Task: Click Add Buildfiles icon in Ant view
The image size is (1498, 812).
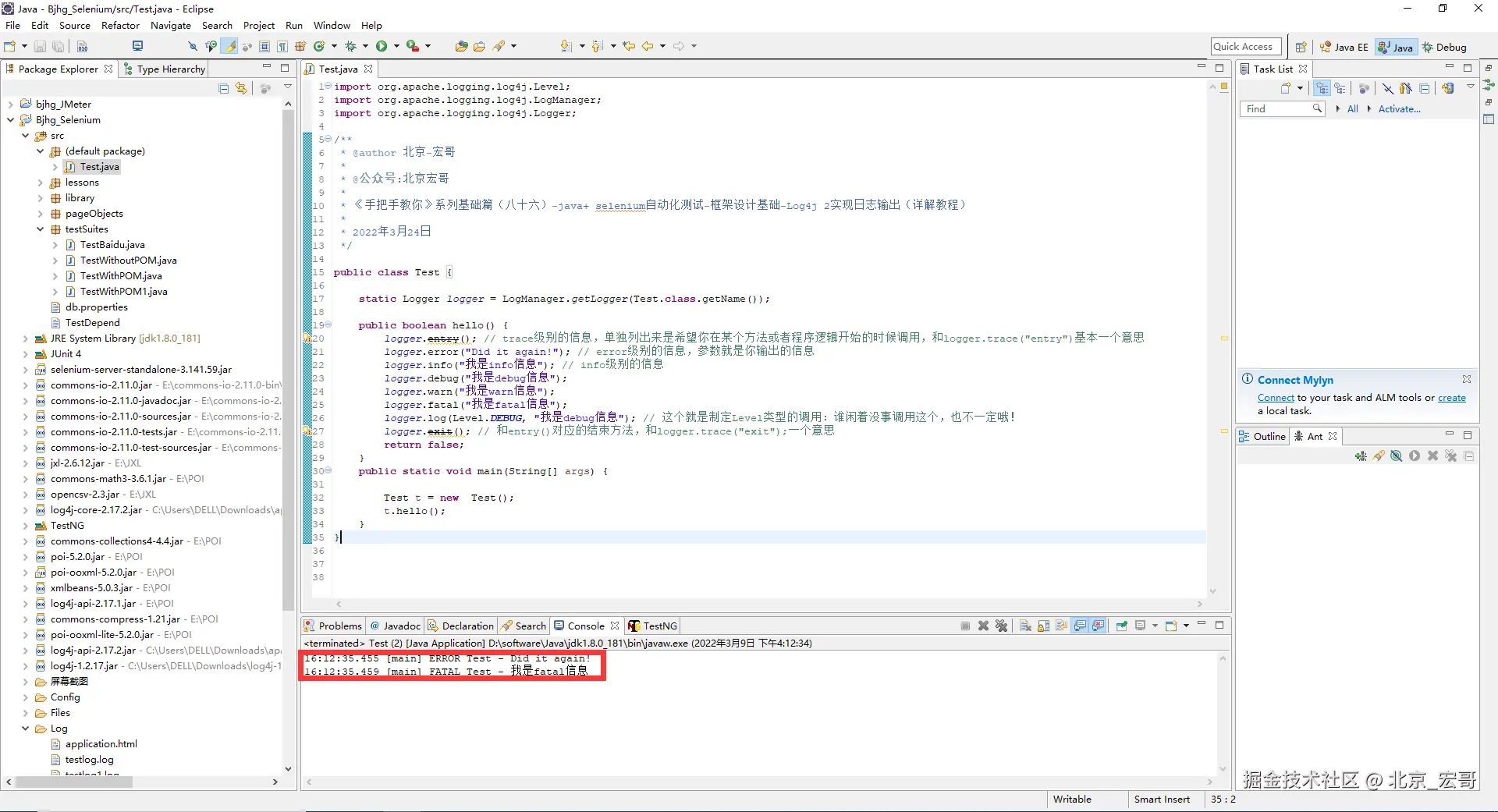Action: [x=1361, y=456]
